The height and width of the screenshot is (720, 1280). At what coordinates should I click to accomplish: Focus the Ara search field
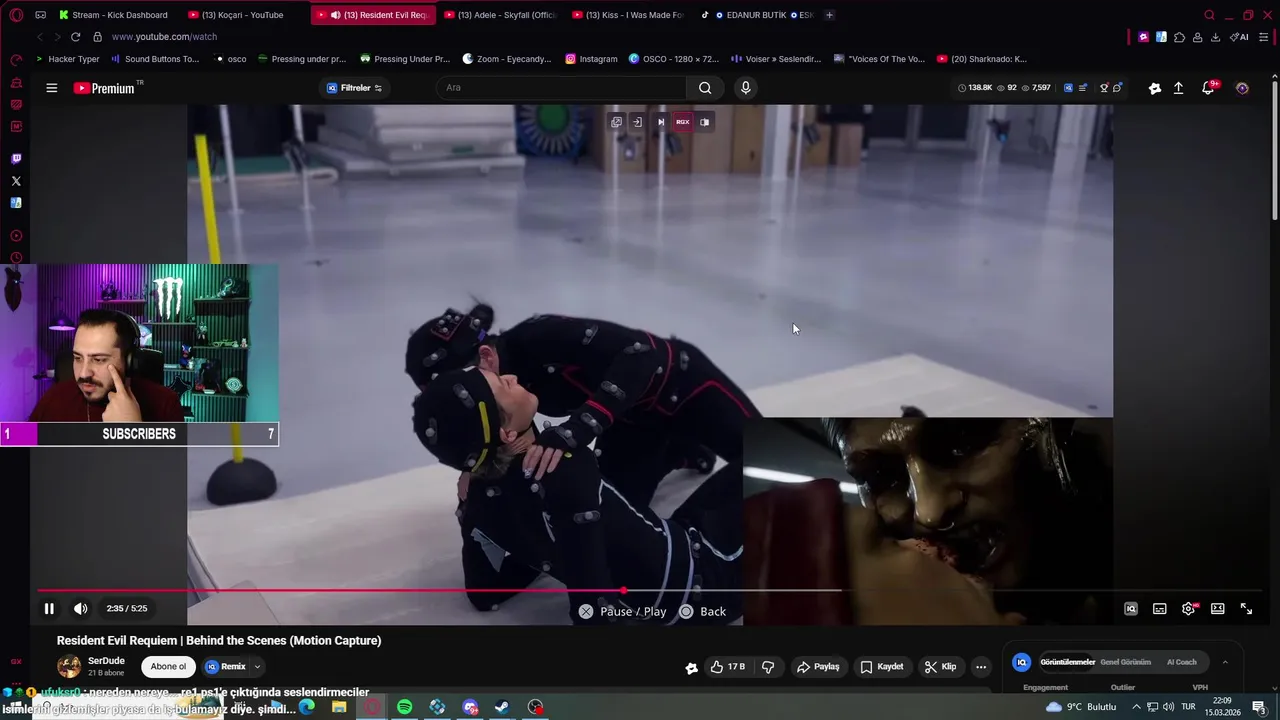(x=562, y=88)
